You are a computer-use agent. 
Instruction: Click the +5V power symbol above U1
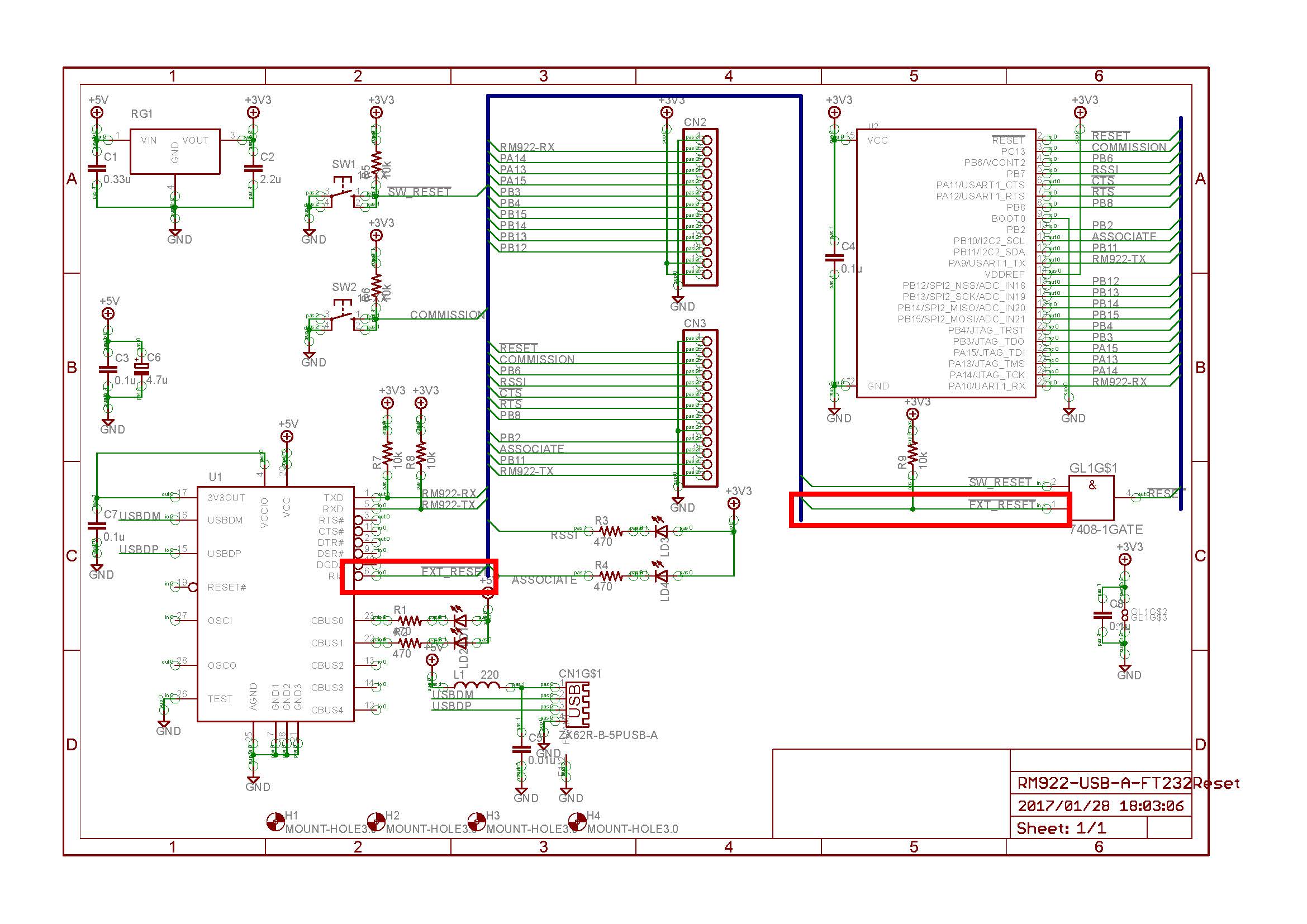287,436
